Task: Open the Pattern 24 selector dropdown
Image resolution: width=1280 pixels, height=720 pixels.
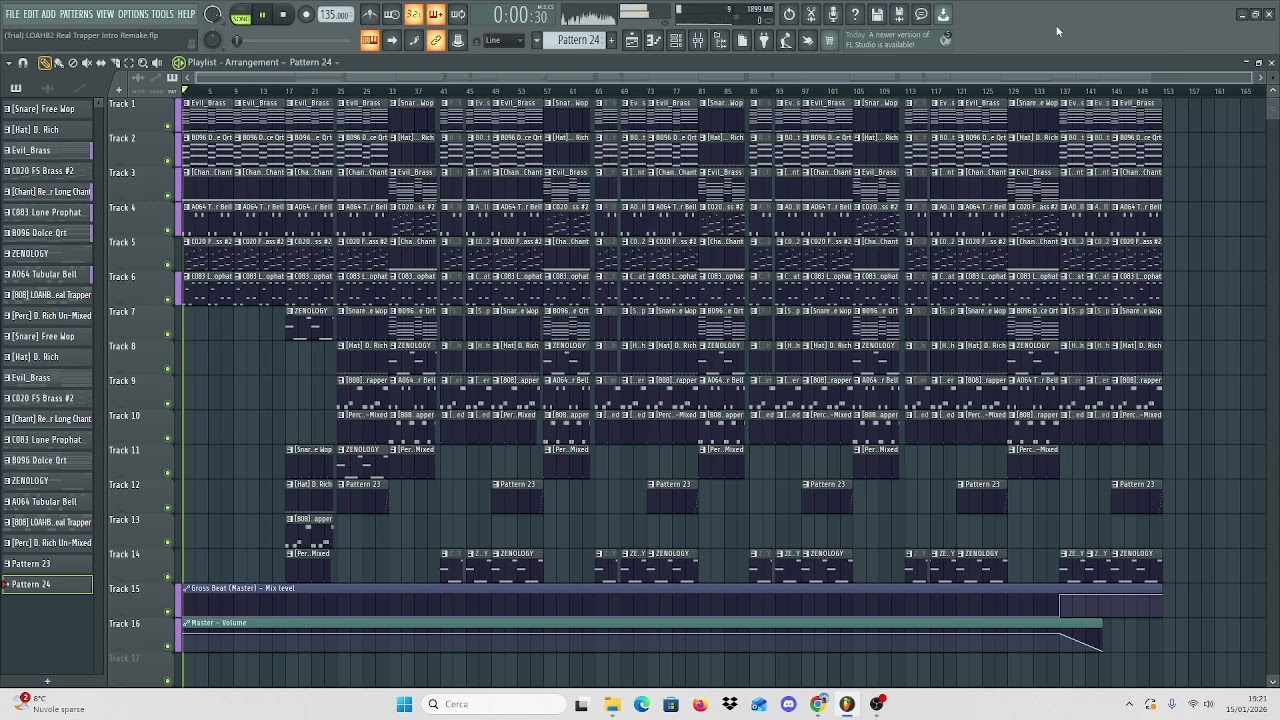Action: [x=579, y=40]
